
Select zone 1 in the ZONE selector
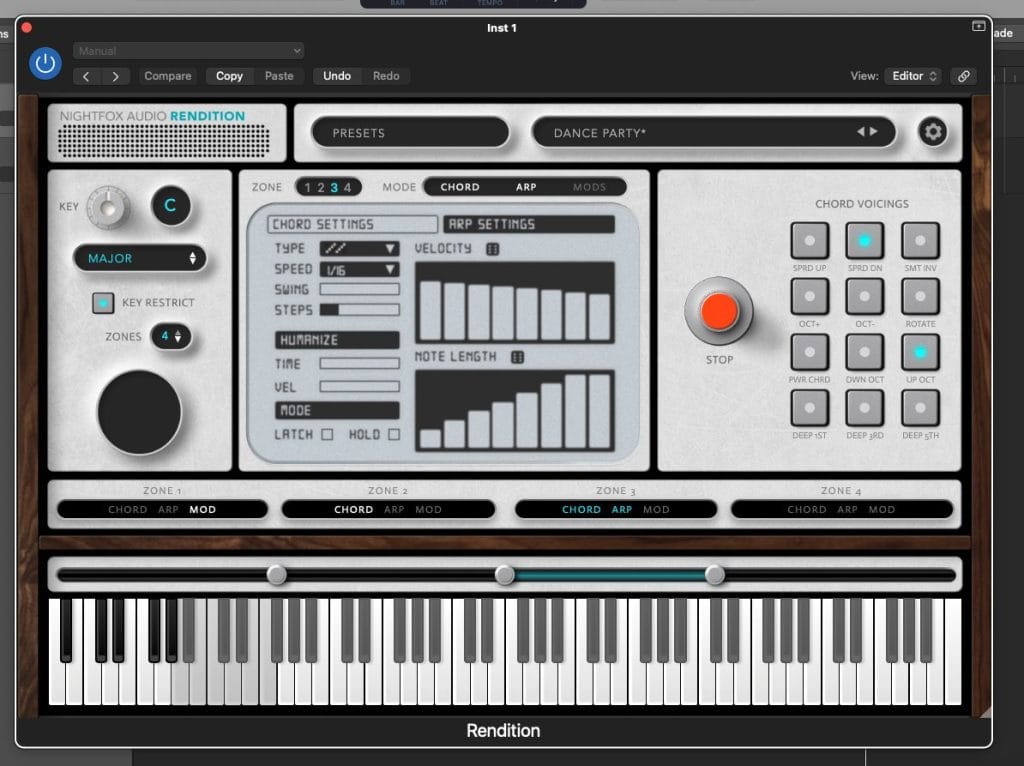[x=308, y=187]
